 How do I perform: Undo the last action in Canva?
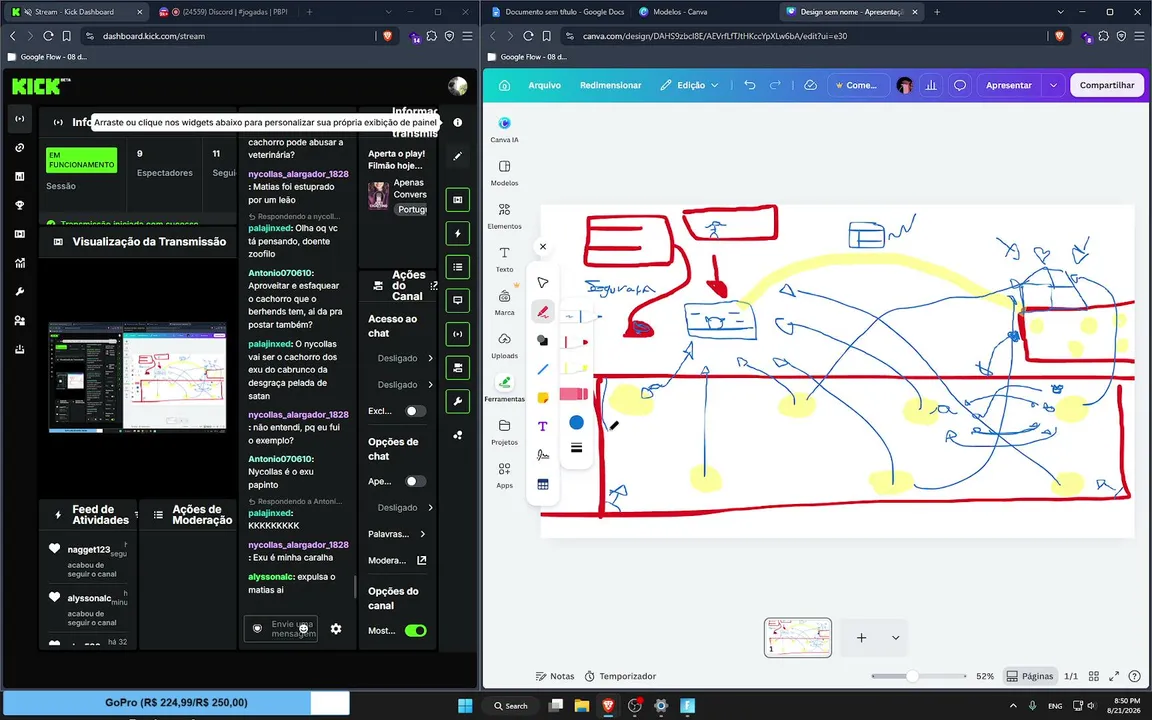(749, 85)
